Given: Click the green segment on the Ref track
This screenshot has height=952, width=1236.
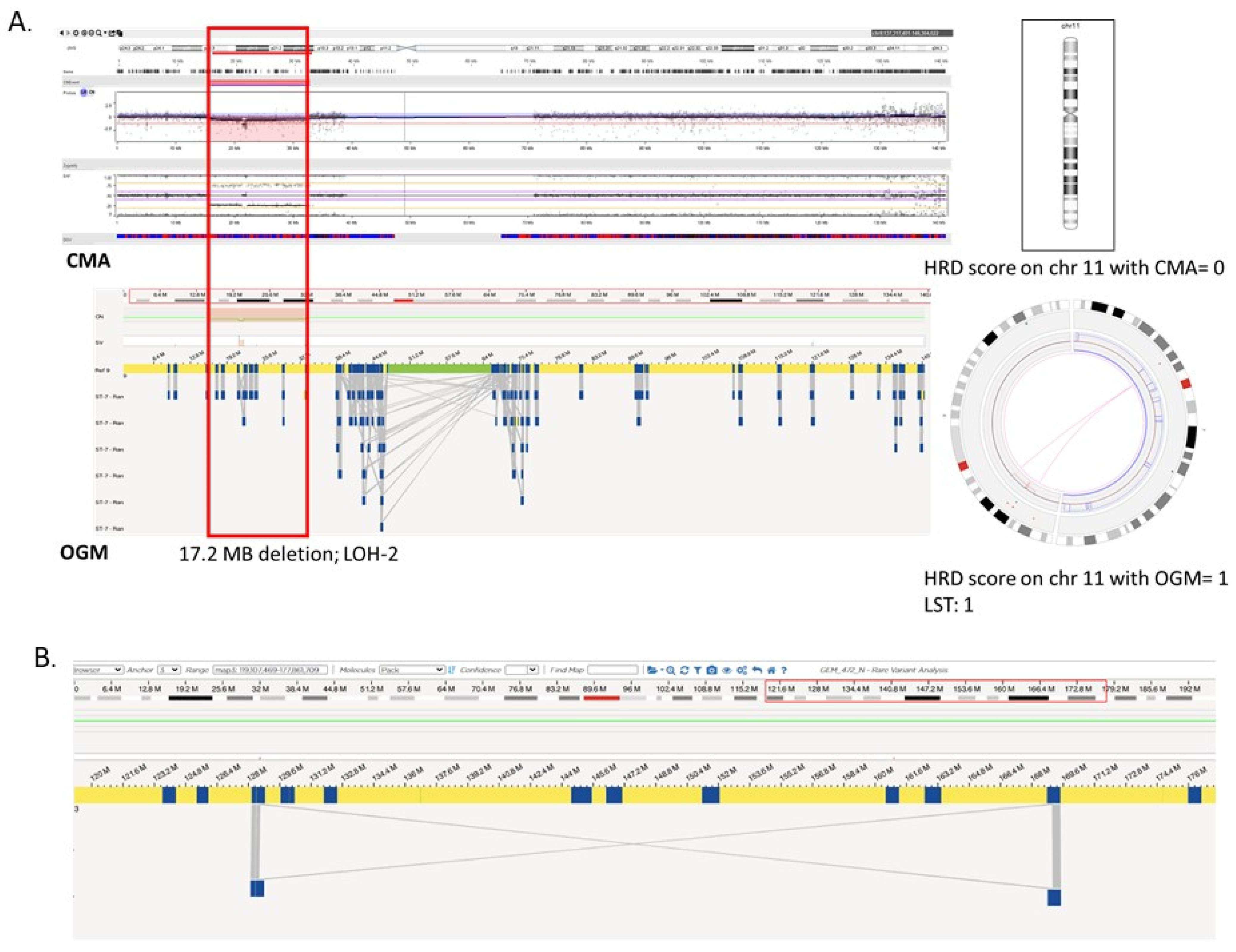Looking at the screenshot, I should [439, 368].
